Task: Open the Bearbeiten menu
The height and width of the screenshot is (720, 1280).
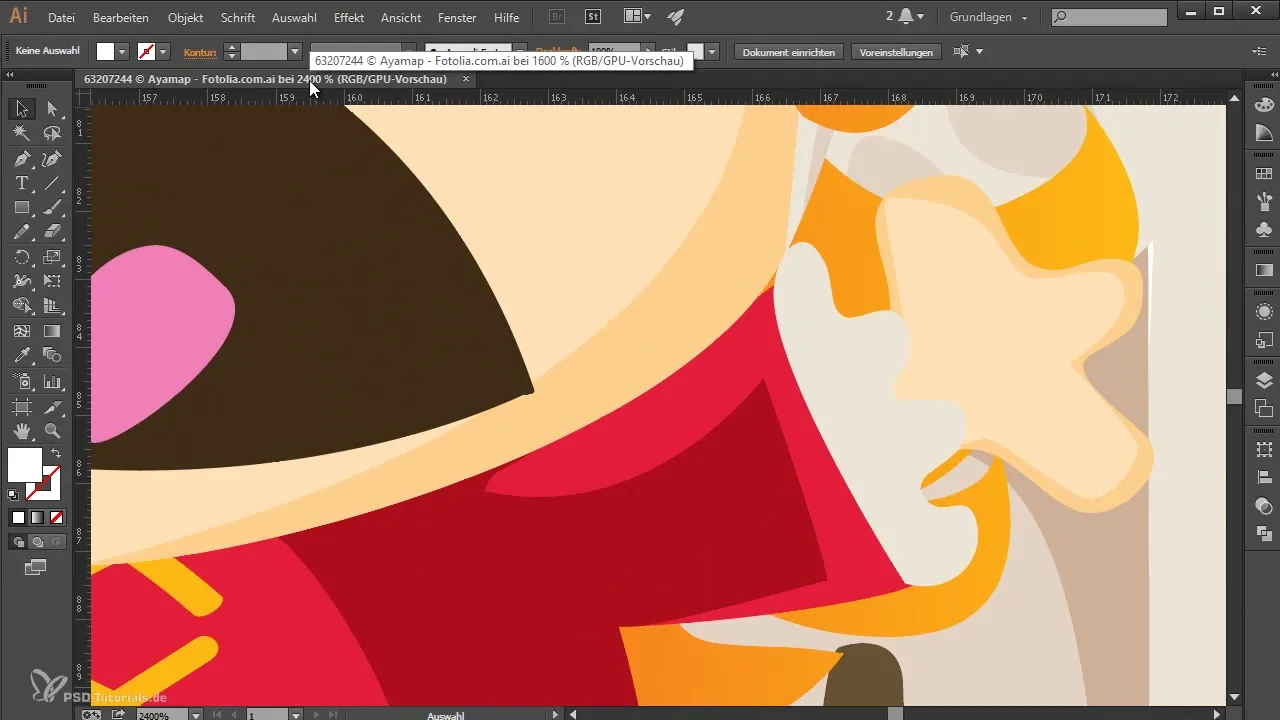Action: tap(121, 18)
